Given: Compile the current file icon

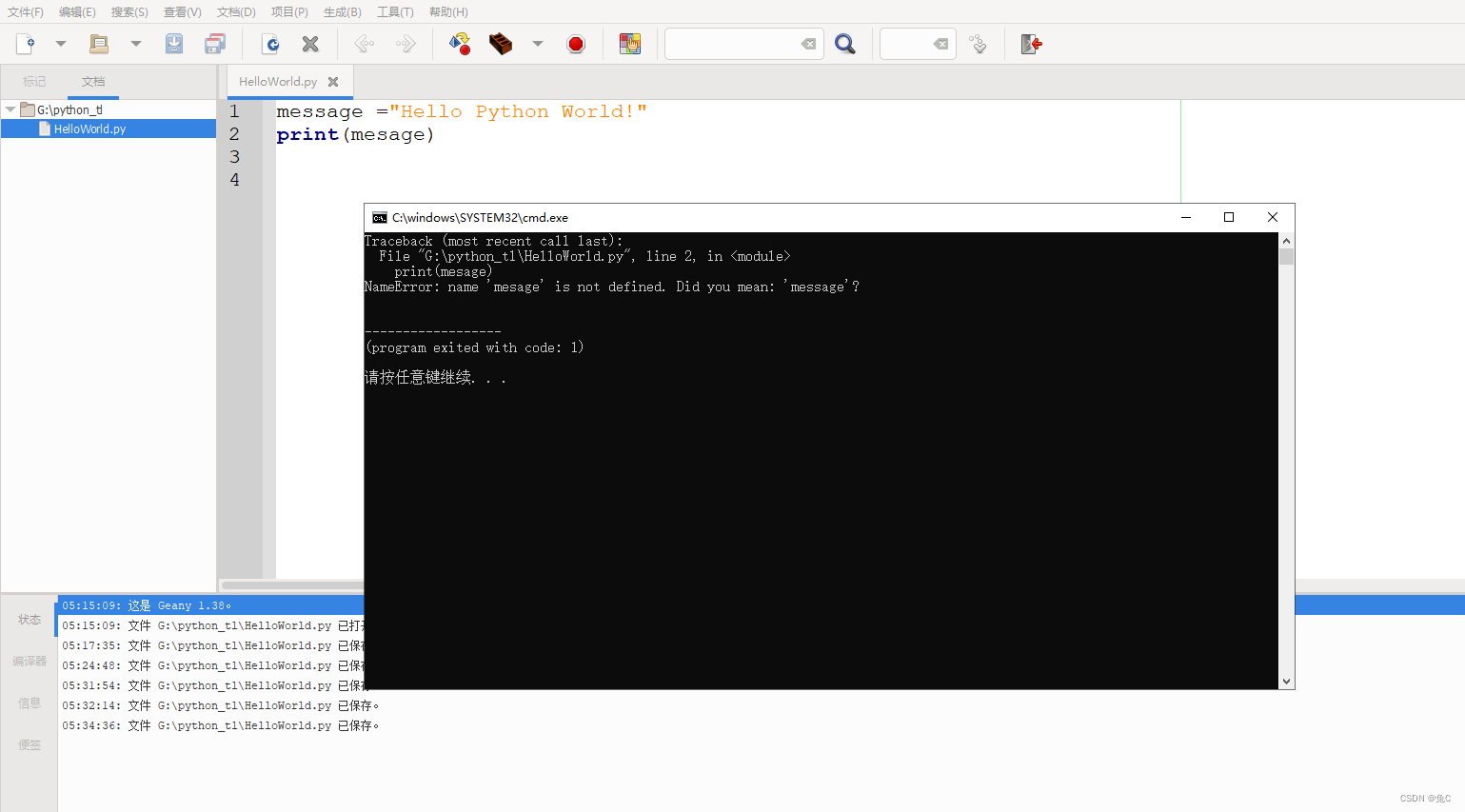Looking at the screenshot, I should pos(460,44).
